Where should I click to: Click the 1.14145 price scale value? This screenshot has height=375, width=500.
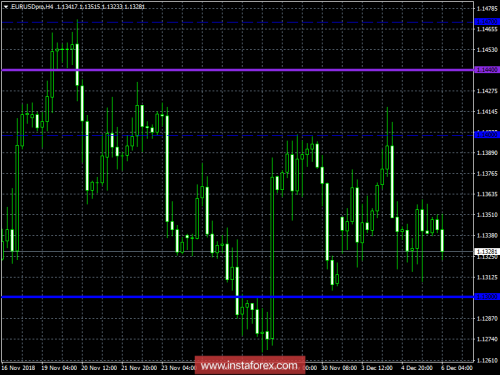tap(487, 112)
